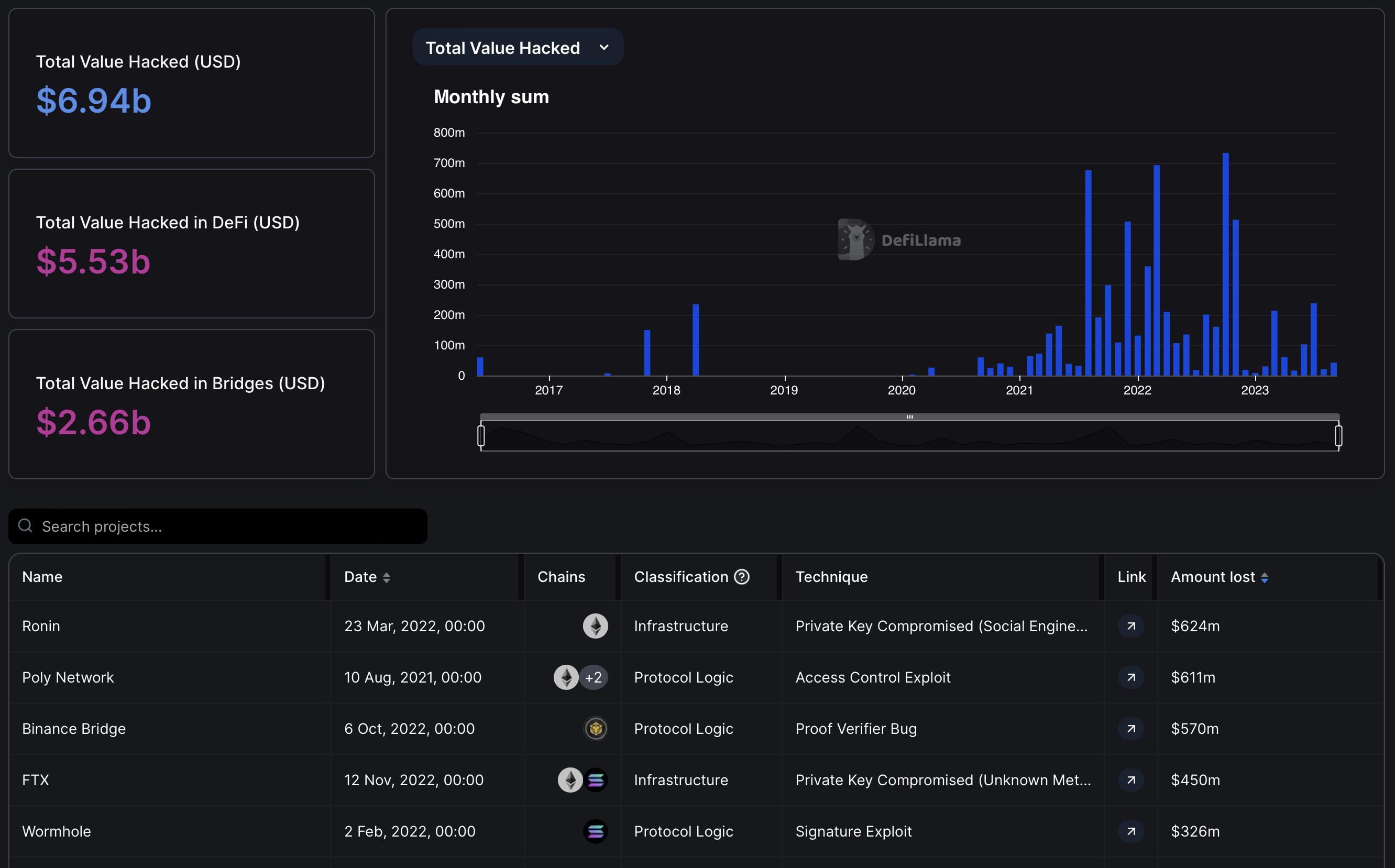
Task: Click the Signature Exploit technique cell
Action: click(x=853, y=831)
